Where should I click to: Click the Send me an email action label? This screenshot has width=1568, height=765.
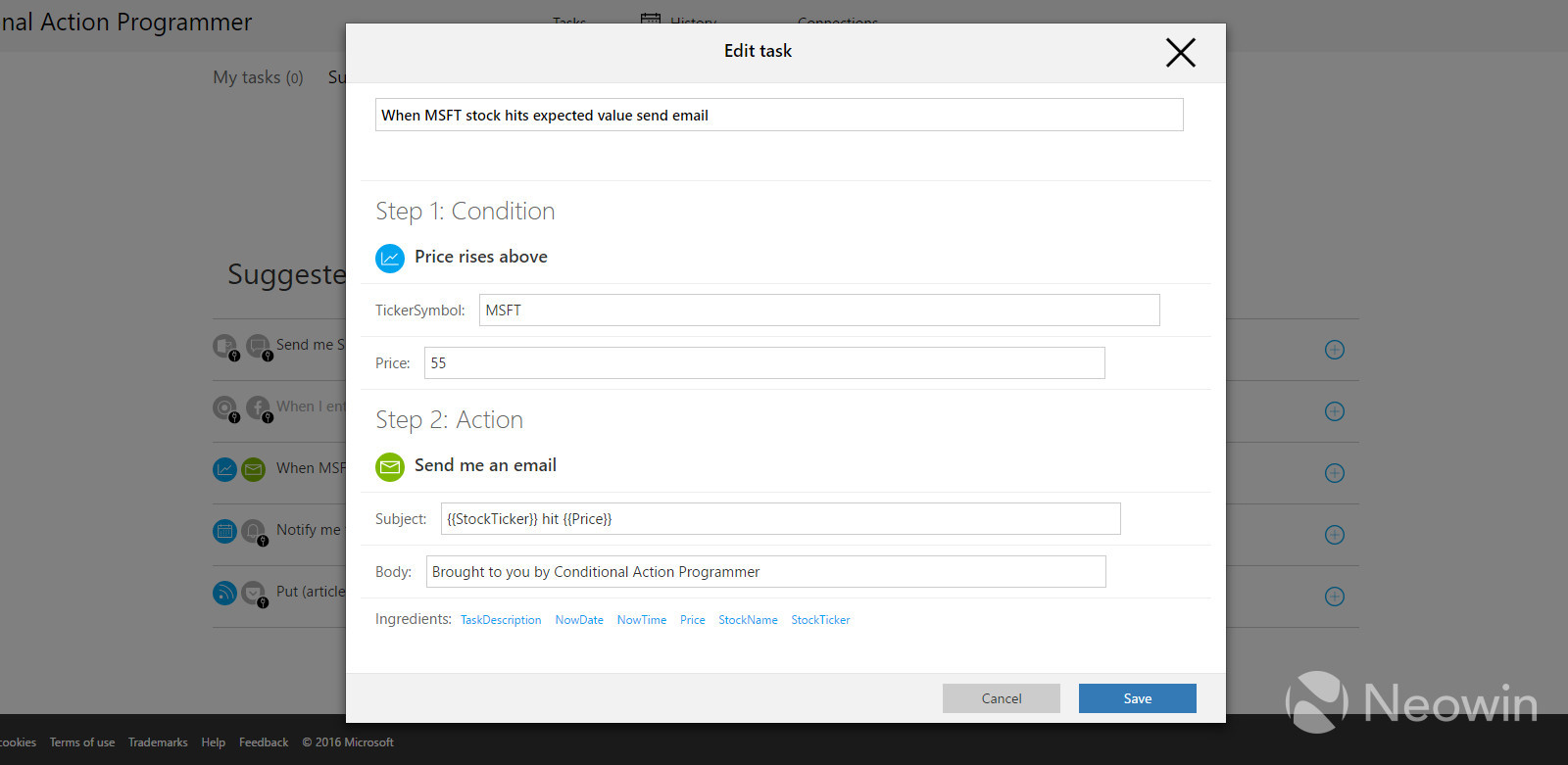point(485,465)
